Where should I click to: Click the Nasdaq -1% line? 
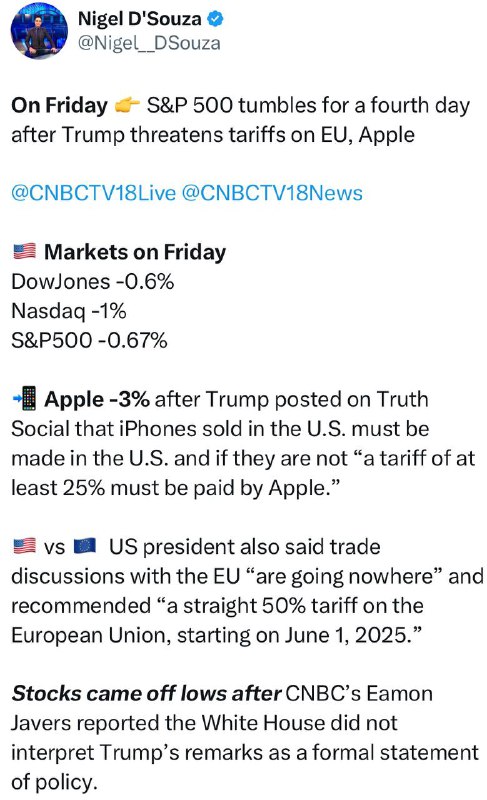point(69,311)
